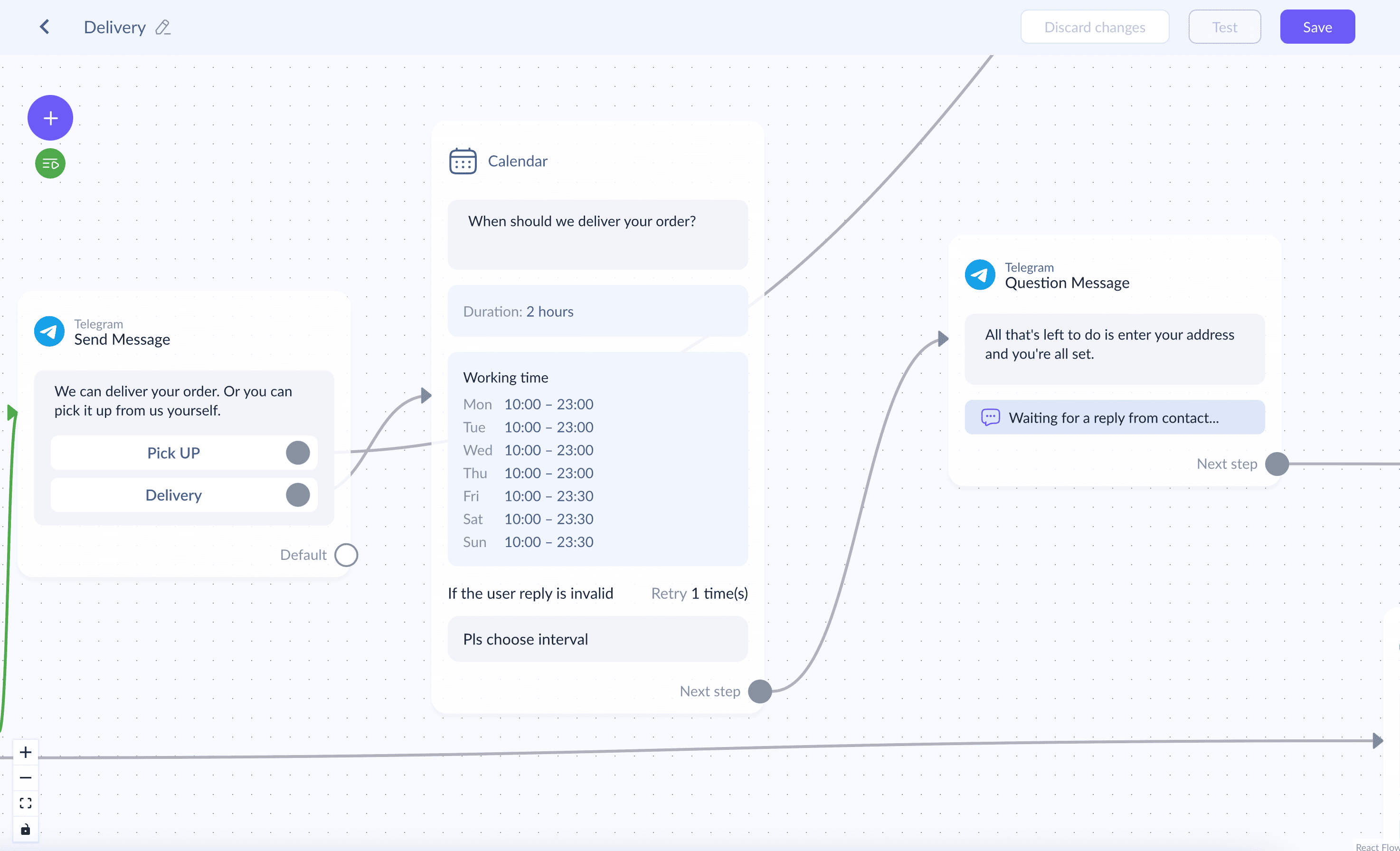Screen dimensions: 1400x851
Task: Click Sun 10:00 – 23:30 row
Action: [529, 542]
